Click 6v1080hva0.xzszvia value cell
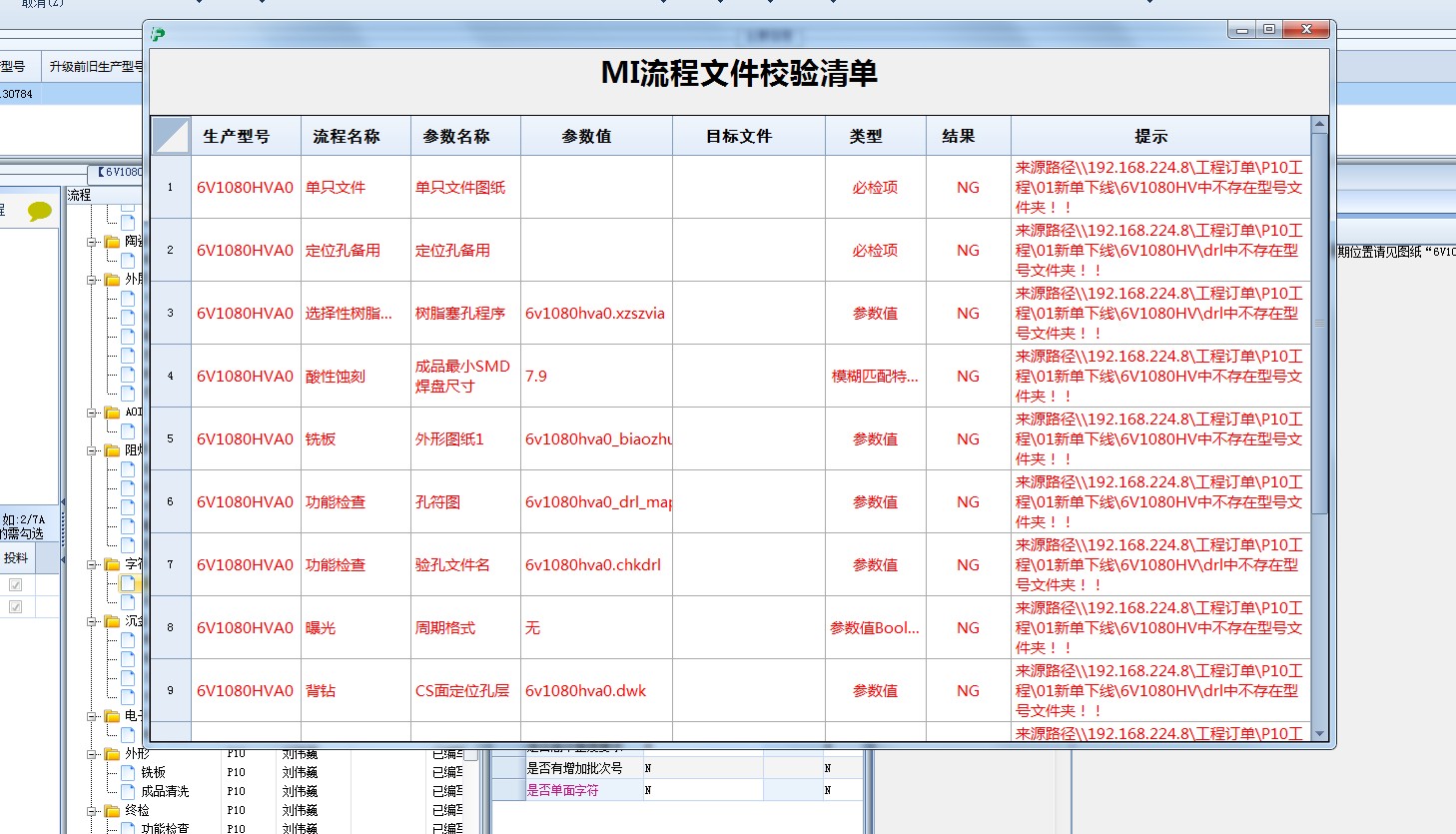1456x834 pixels. click(x=596, y=313)
